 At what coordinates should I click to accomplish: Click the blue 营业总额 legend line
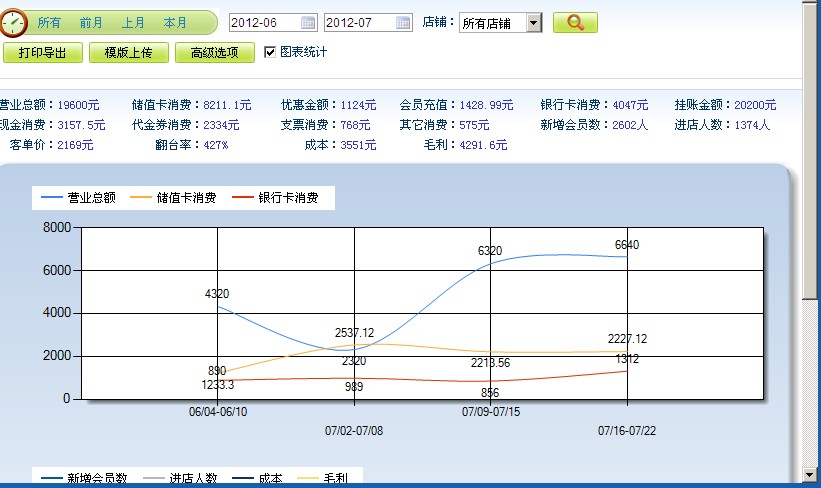(51, 198)
